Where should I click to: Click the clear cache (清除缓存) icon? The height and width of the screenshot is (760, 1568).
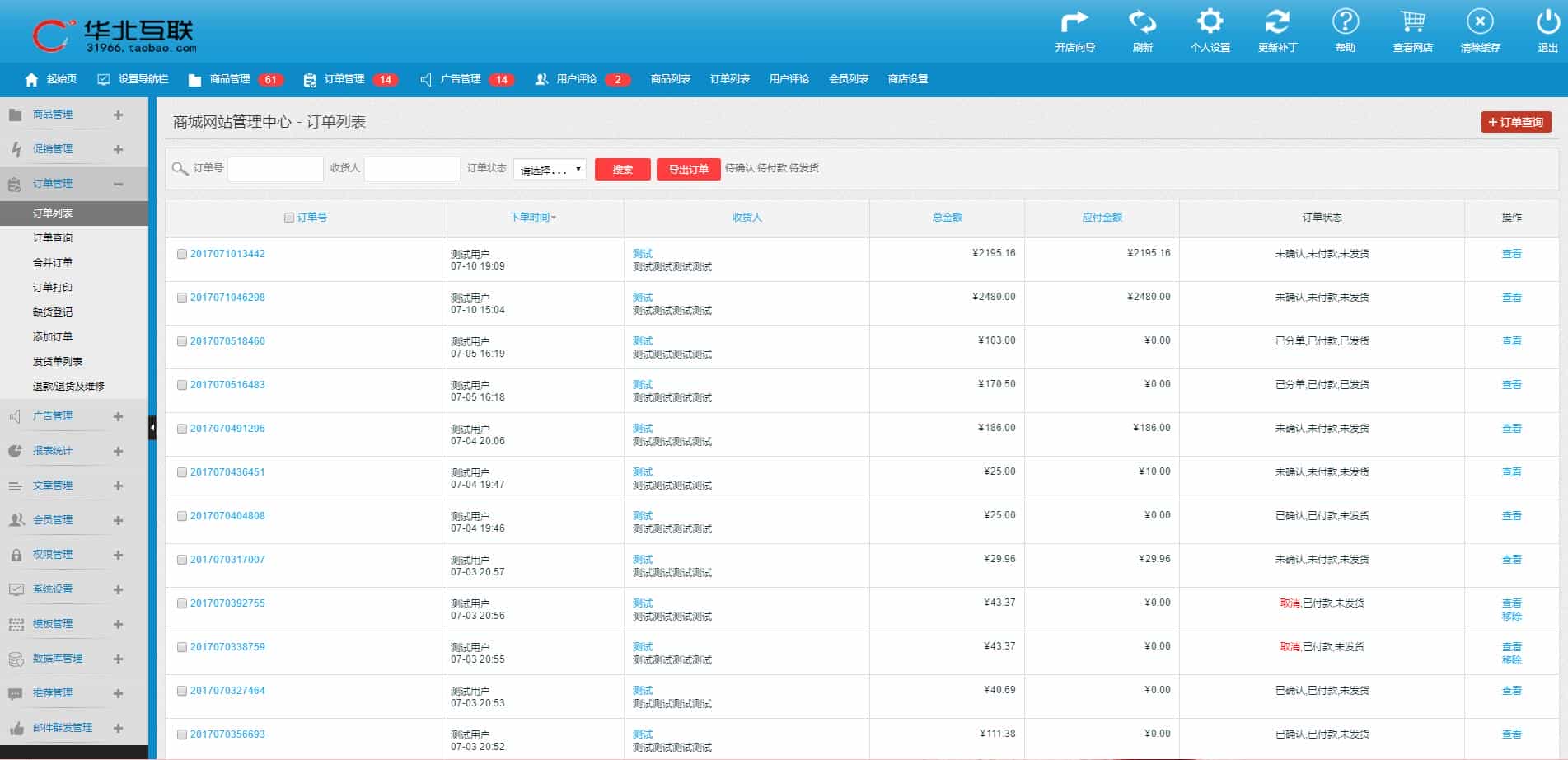(1480, 23)
